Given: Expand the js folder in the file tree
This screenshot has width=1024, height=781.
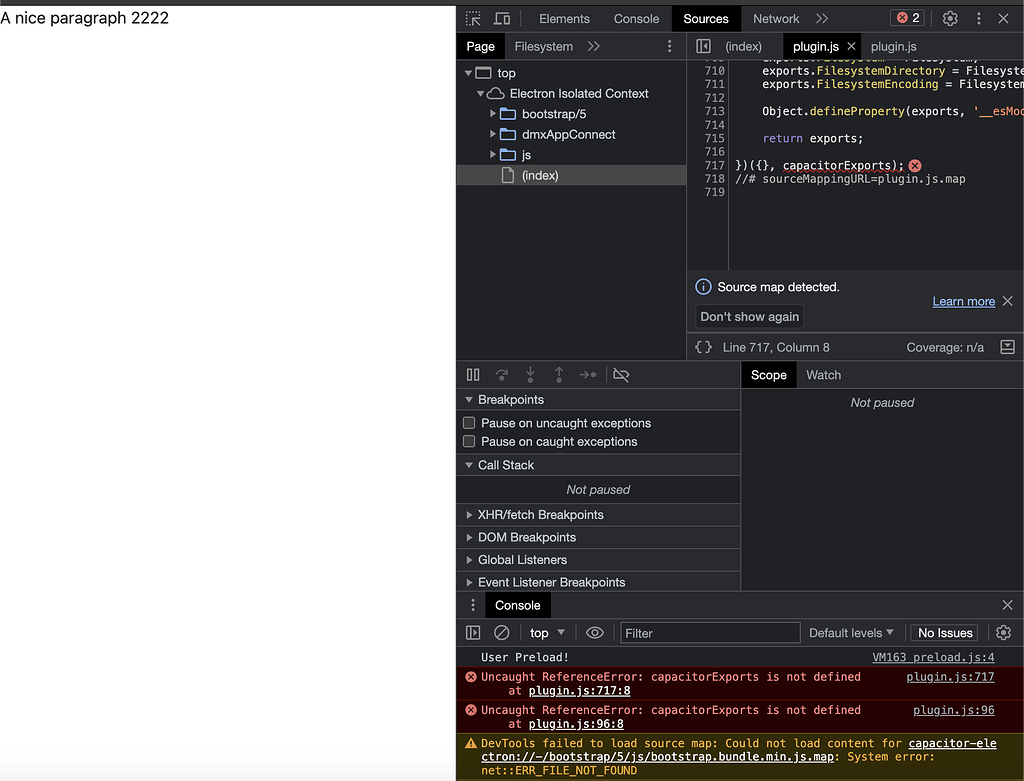Looking at the screenshot, I should pos(491,155).
